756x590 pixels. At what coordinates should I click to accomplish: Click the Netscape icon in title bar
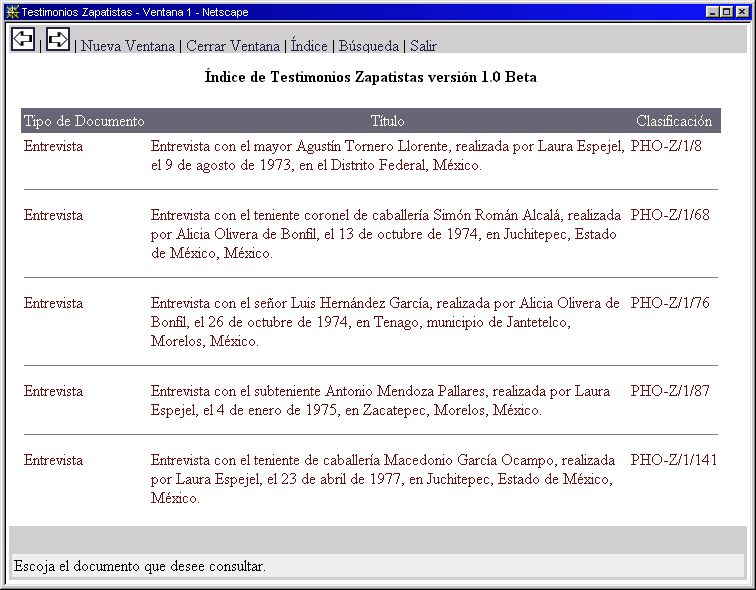tap(12, 12)
